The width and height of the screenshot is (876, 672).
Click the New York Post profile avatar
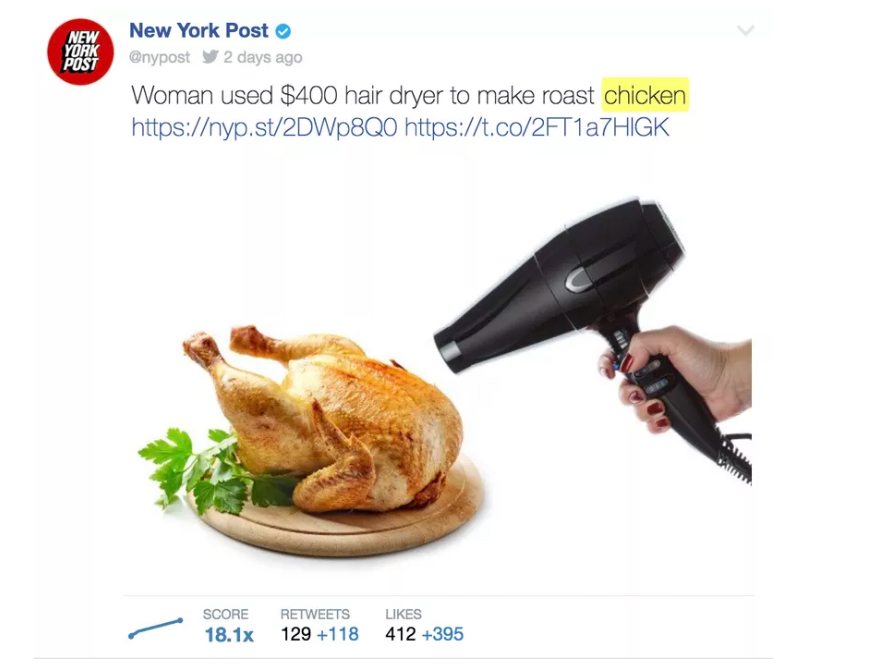pos(80,51)
